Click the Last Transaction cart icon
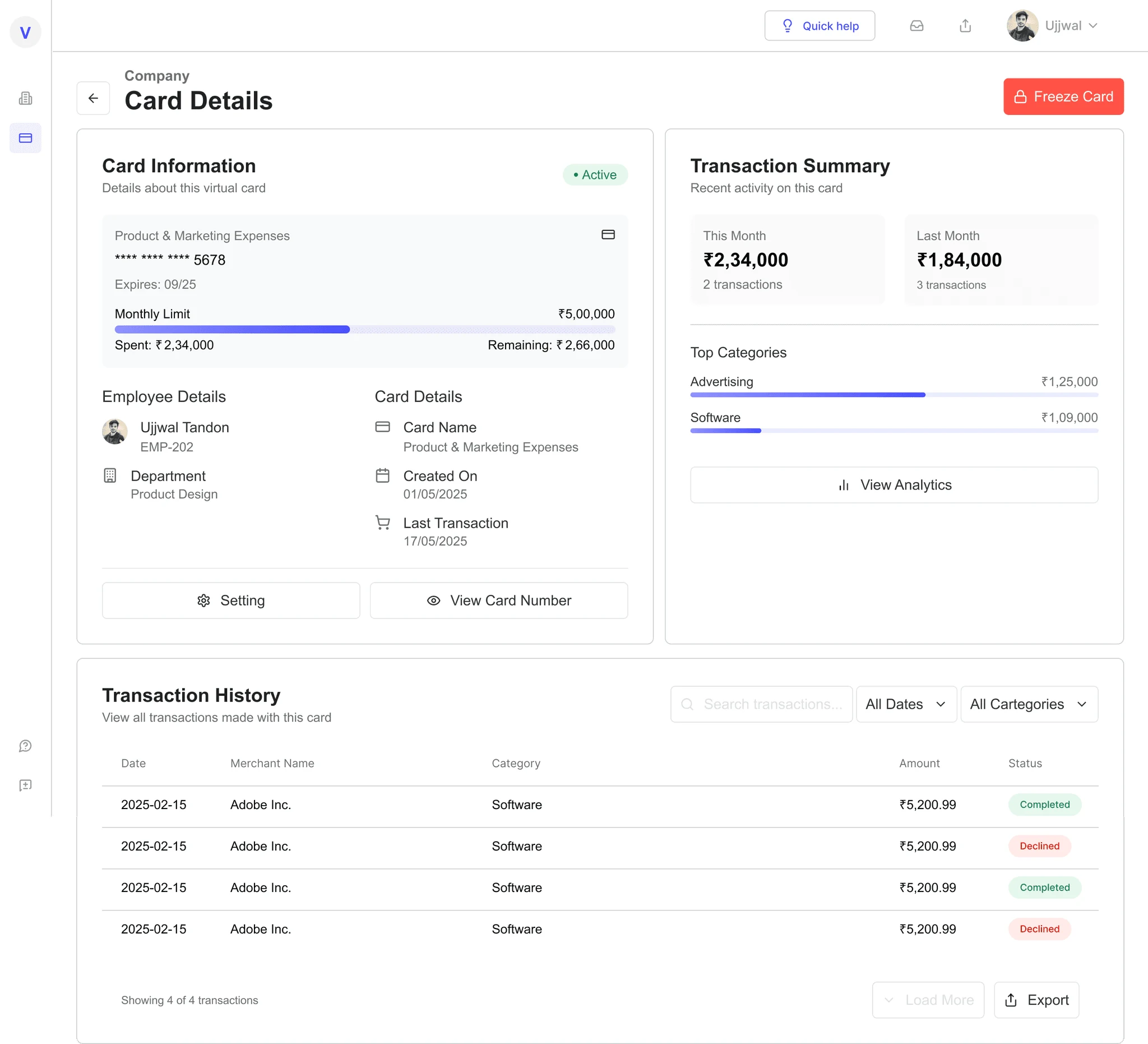The image size is (1148, 1044). pyautogui.click(x=383, y=523)
